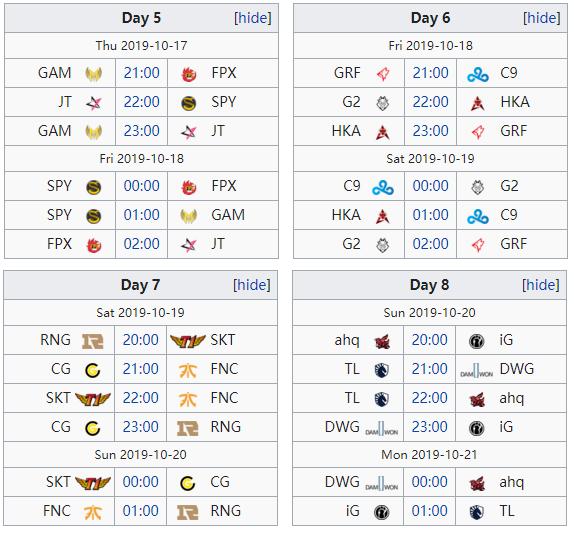The width and height of the screenshot is (574, 534).
Task: Click GRF logo in GRF vs C9 match
Action: point(383,74)
